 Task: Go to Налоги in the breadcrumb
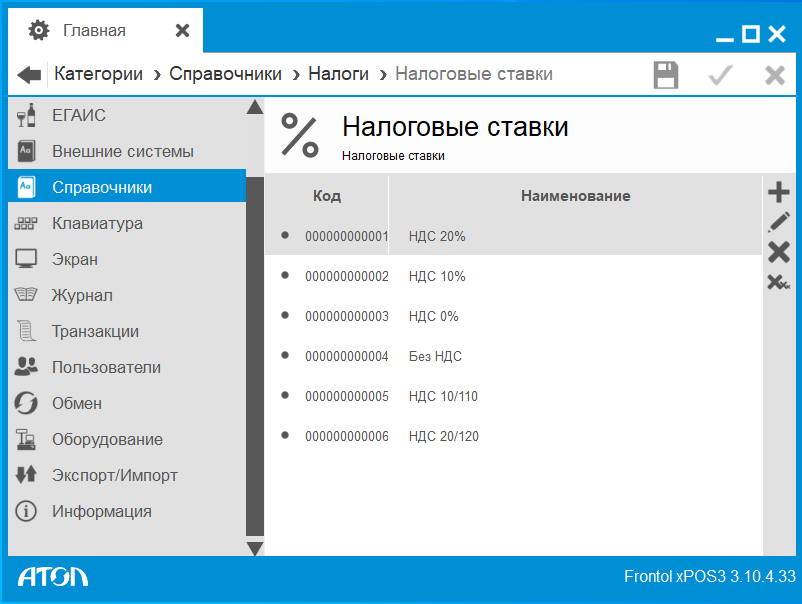[338, 74]
